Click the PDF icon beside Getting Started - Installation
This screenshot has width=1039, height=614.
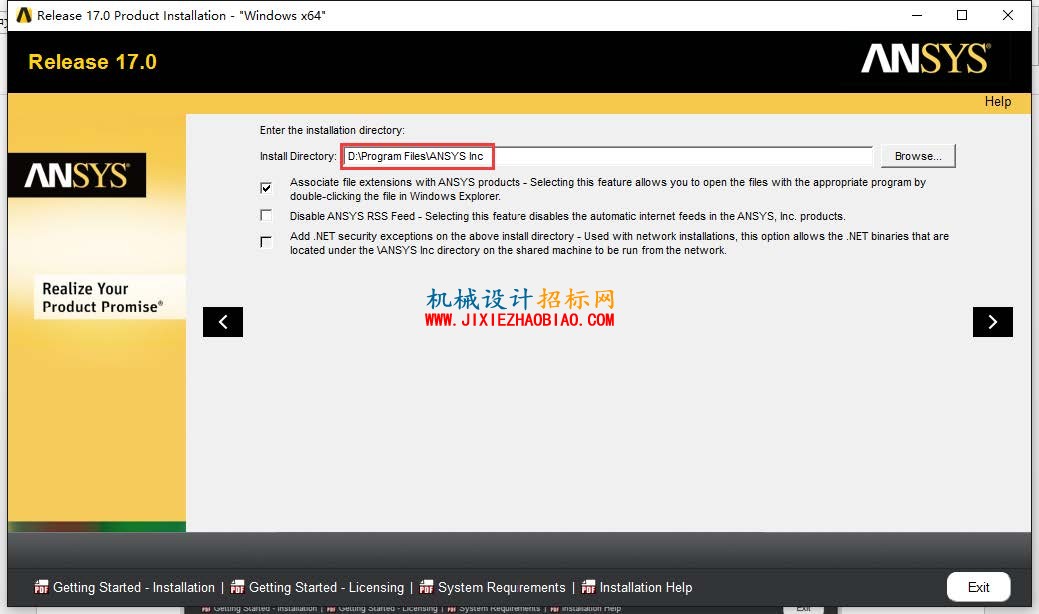coord(41,588)
